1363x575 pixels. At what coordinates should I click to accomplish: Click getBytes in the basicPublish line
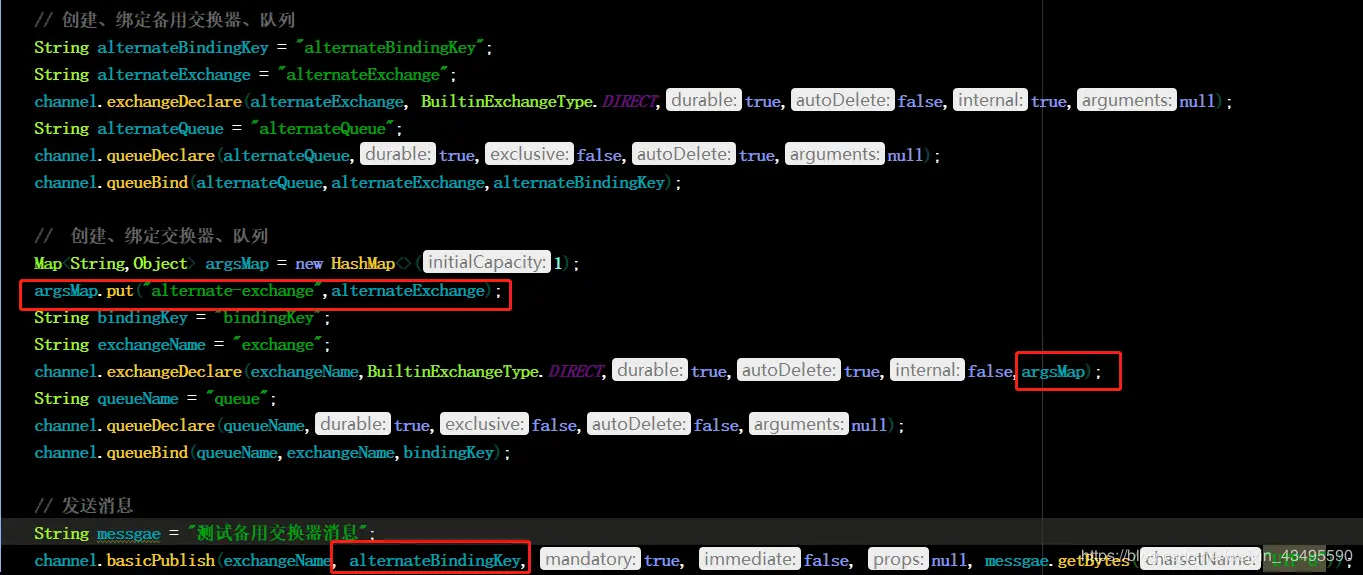click(1094, 560)
